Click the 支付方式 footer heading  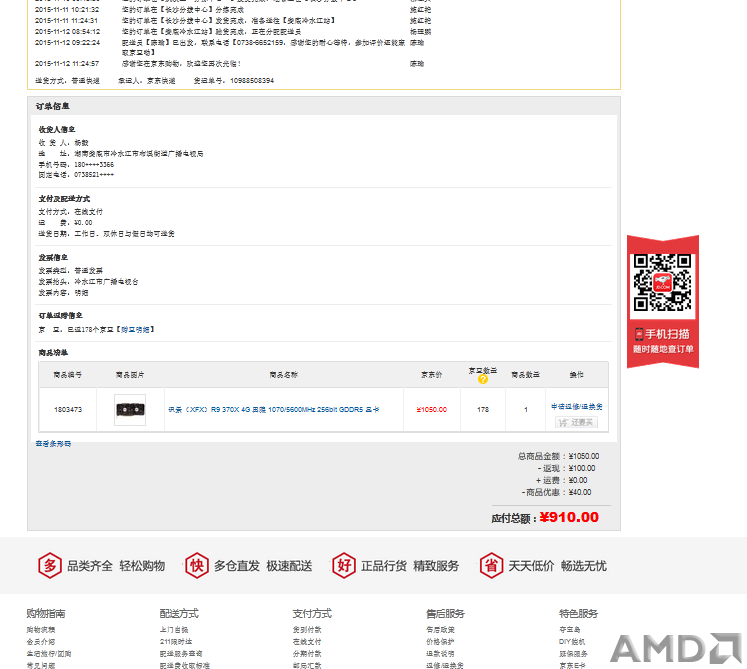click(313, 613)
